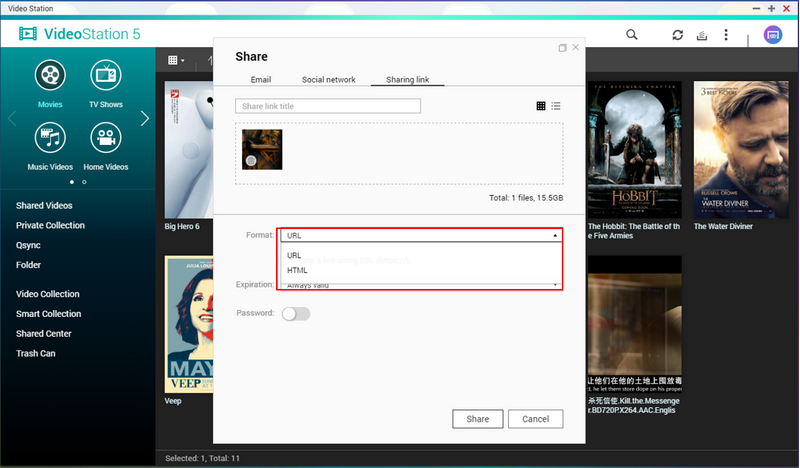Open the Expiration dropdown arrow

[x=555, y=285]
